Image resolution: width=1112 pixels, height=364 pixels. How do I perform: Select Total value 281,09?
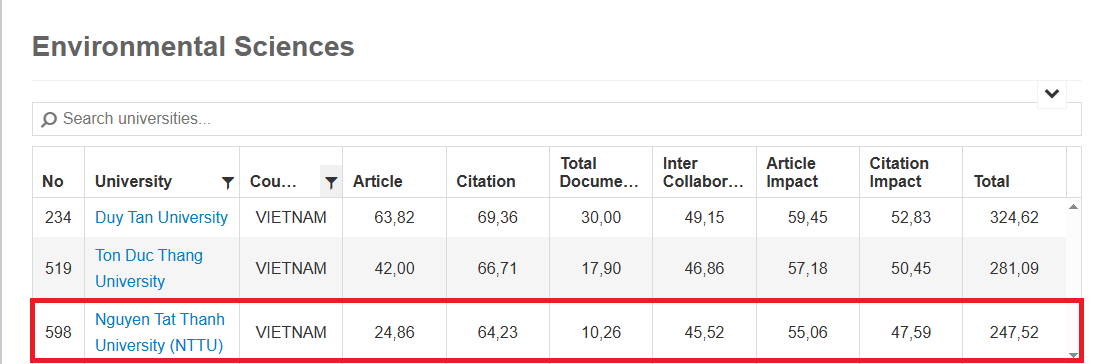[x=1014, y=268]
